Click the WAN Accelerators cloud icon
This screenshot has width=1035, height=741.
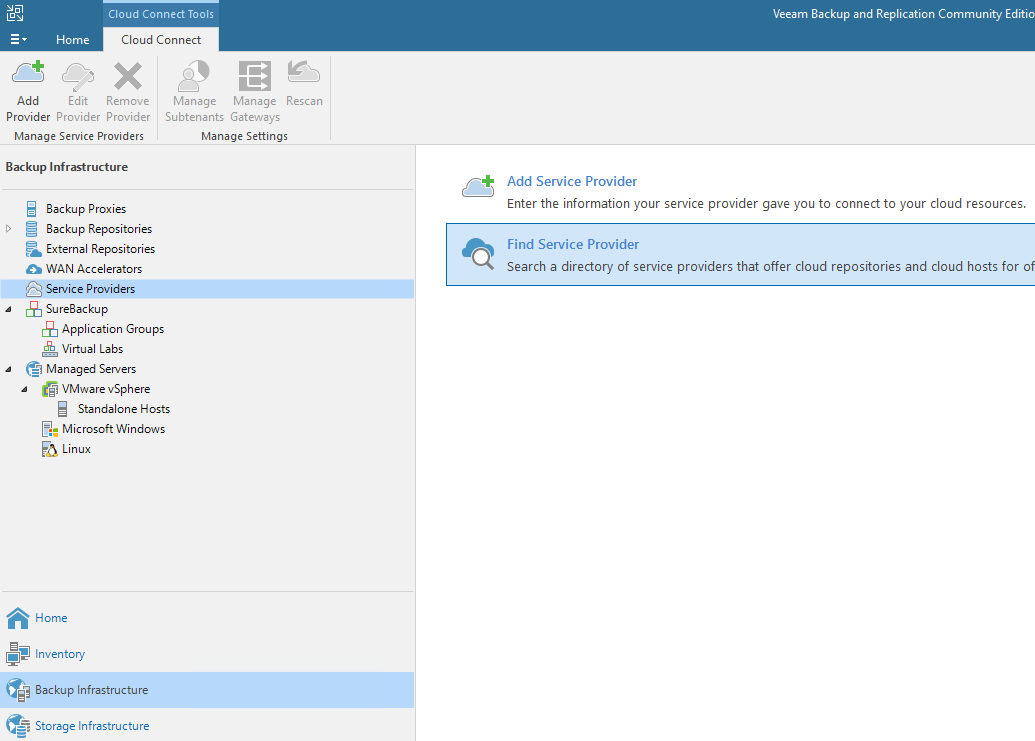(33, 269)
